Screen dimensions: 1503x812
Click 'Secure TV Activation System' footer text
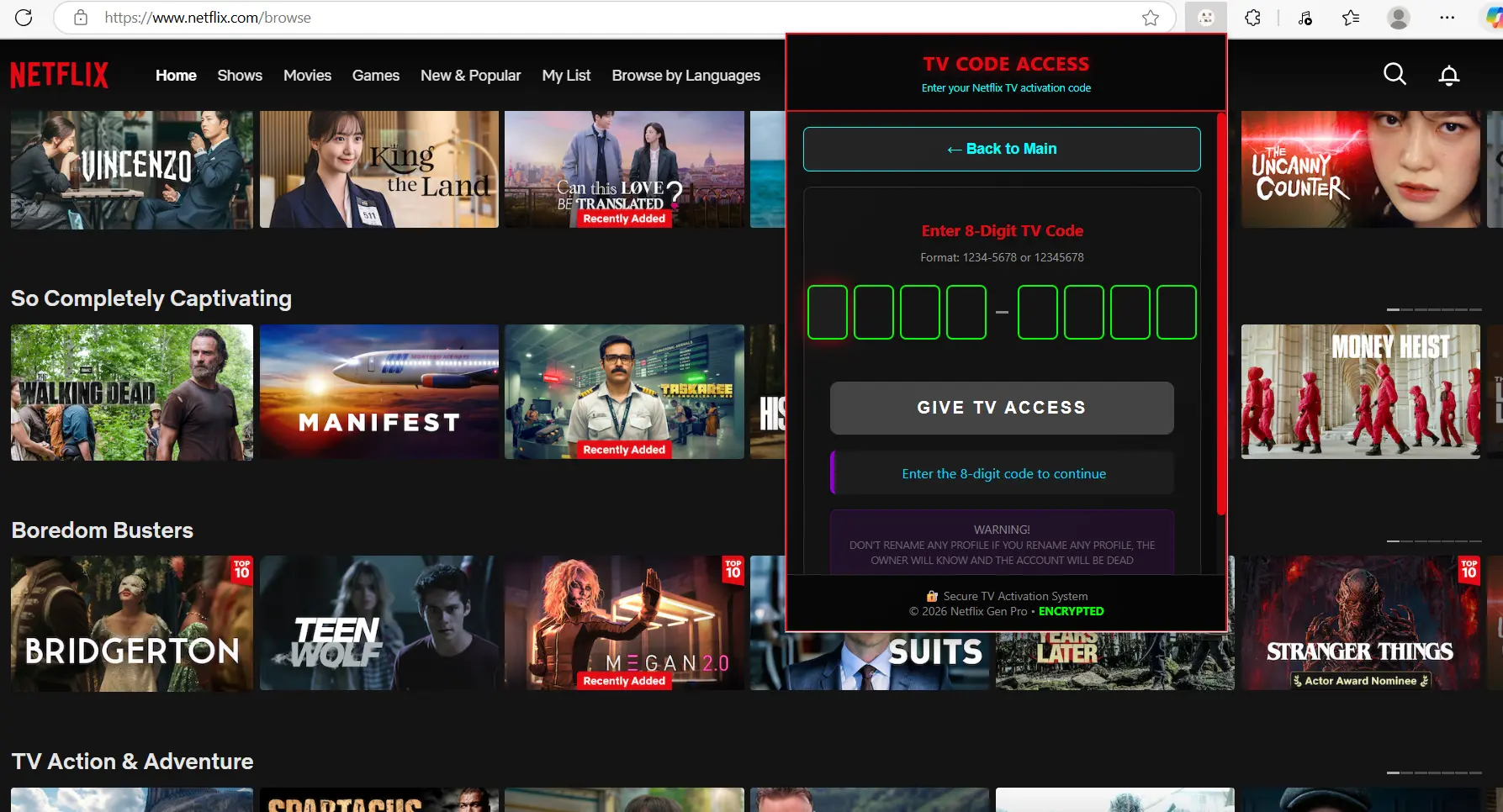(x=1015, y=596)
